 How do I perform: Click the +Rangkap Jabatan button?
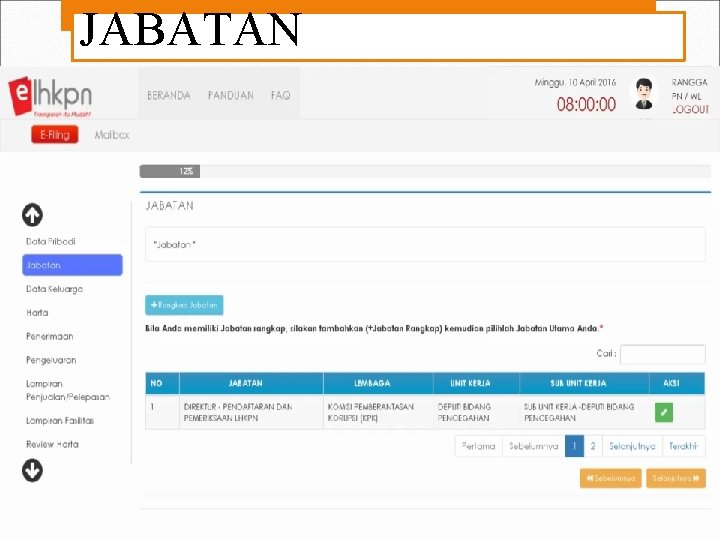(x=184, y=305)
